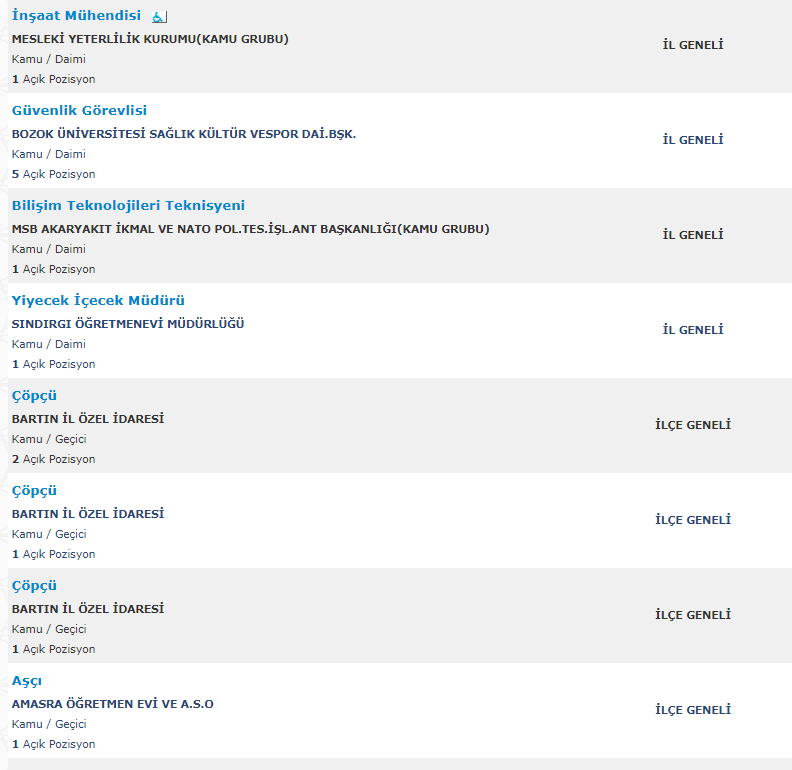This screenshot has width=792, height=770.
Task: Click the BOZOK ÜNİVERSİTESİ employer name
Action: pyautogui.click(x=184, y=134)
